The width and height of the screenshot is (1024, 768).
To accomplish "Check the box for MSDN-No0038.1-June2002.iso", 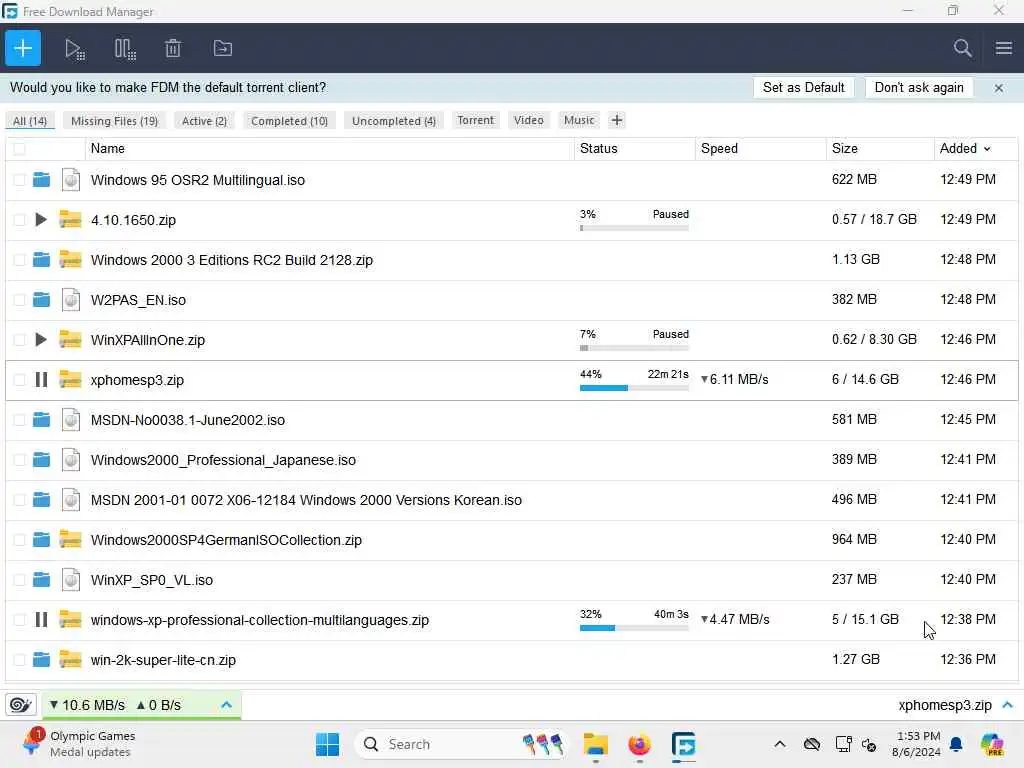I will click(x=20, y=419).
